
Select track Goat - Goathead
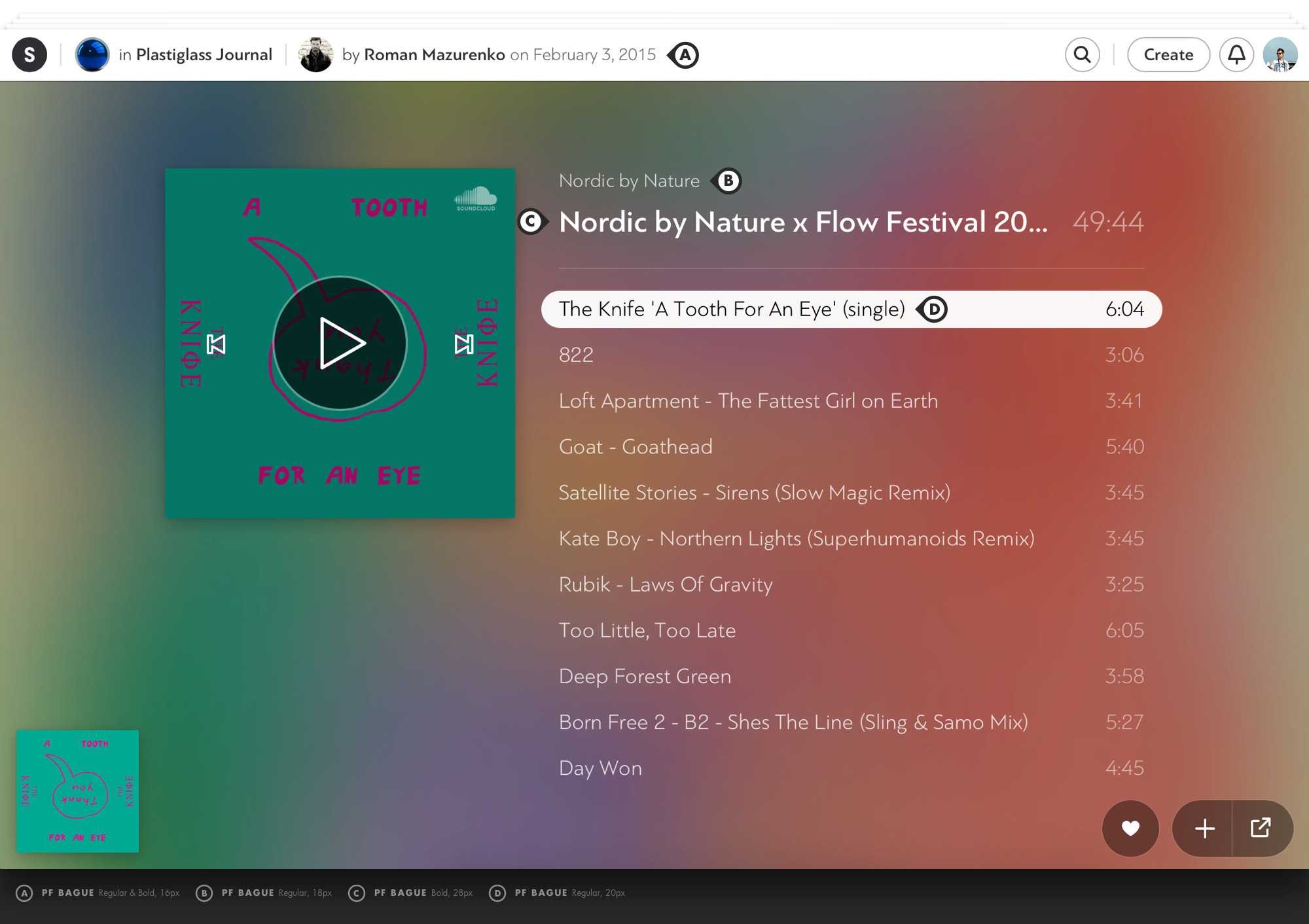[x=635, y=446]
